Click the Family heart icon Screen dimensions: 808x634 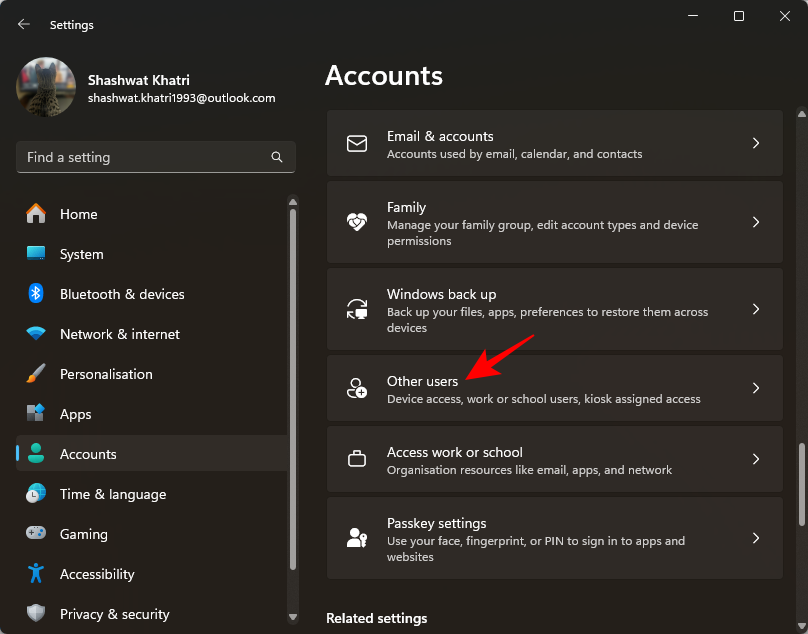(357, 222)
